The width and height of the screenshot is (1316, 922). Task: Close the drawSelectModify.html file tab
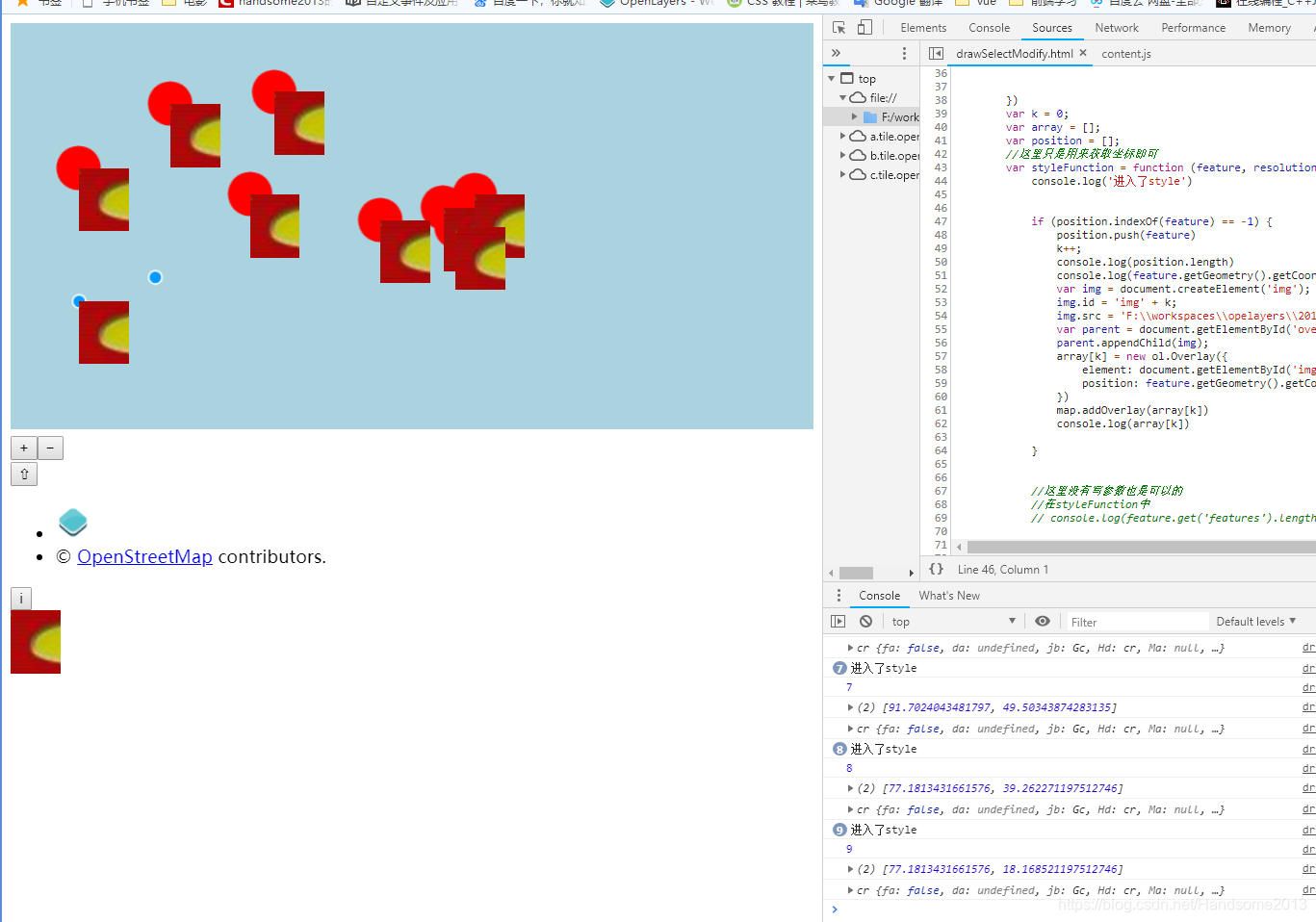pos(1083,53)
